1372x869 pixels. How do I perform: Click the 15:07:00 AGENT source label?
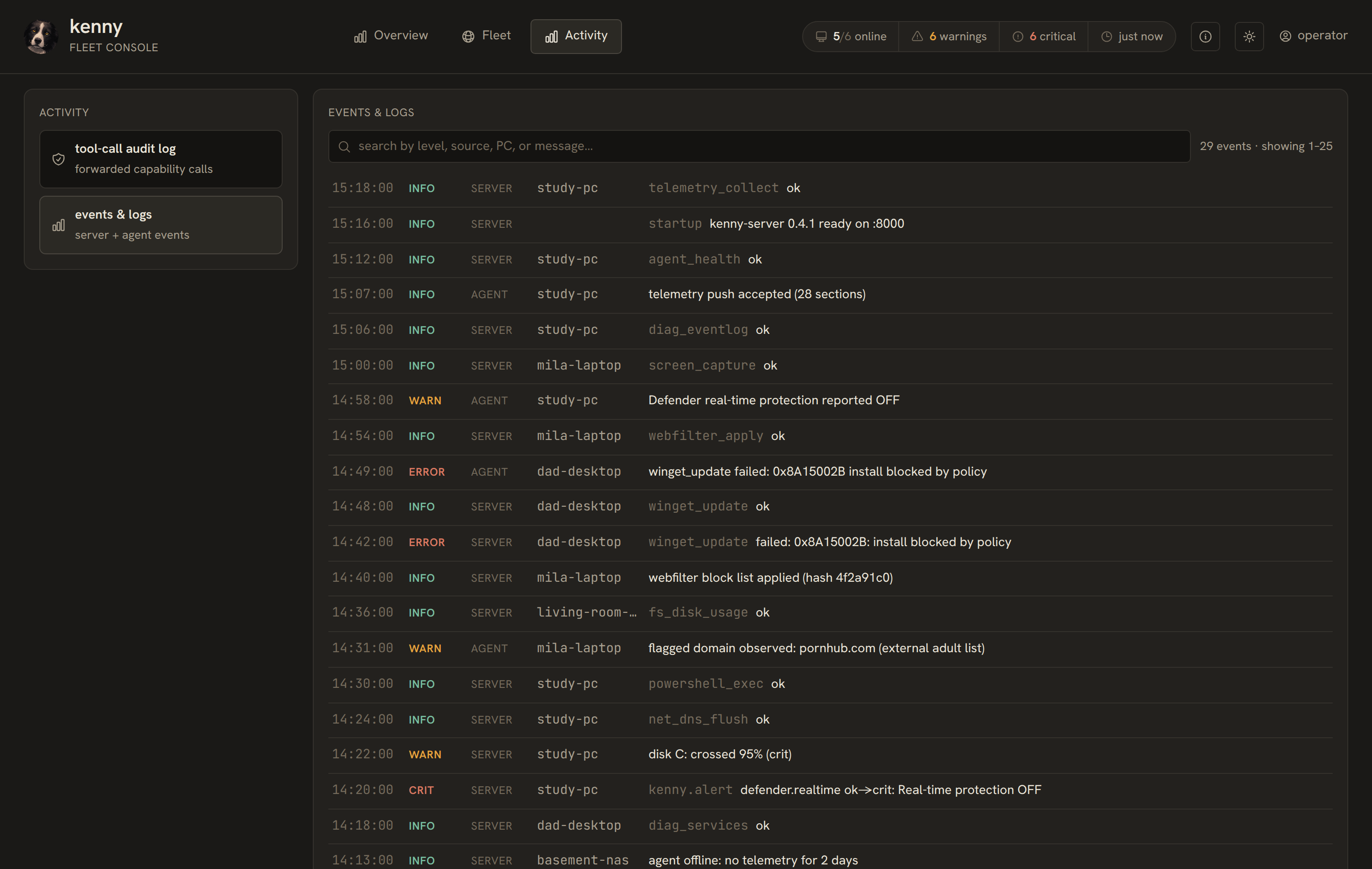(489, 295)
